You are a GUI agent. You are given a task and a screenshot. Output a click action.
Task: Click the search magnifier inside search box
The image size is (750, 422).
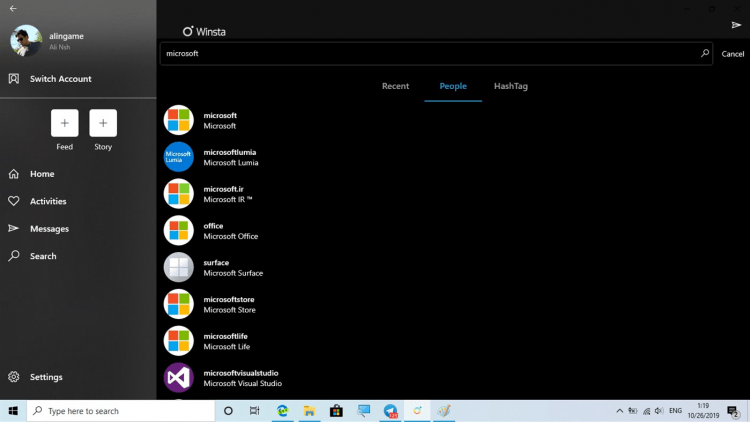[x=705, y=53]
